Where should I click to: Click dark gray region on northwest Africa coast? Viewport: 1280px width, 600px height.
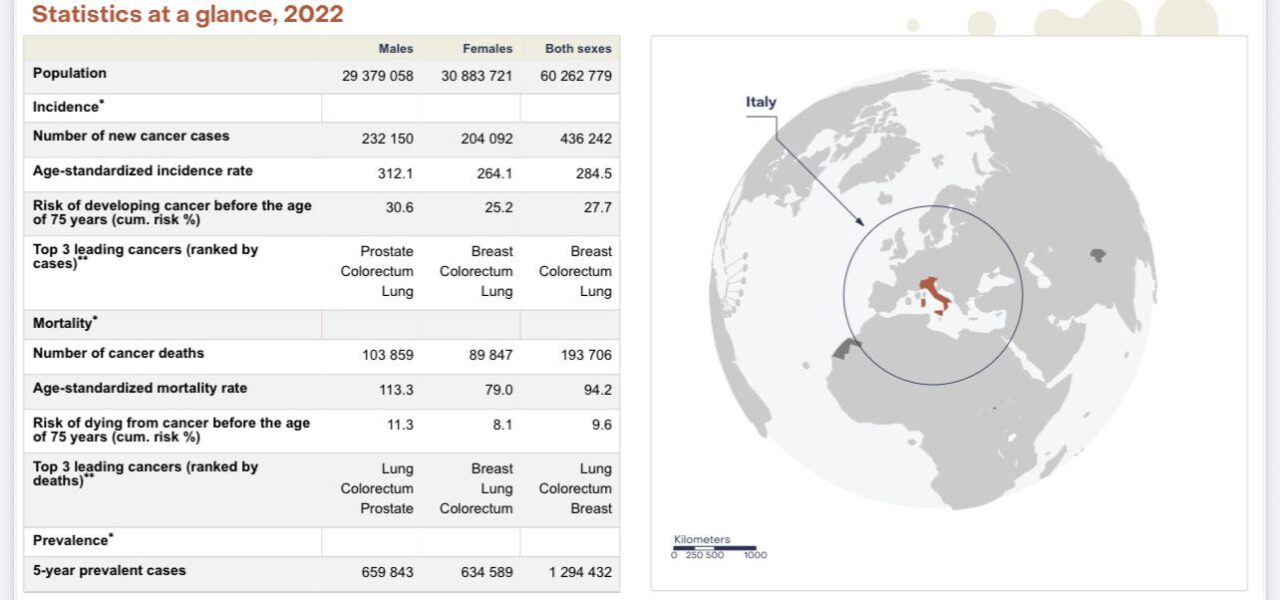pyautogui.click(x=848, y=347)
